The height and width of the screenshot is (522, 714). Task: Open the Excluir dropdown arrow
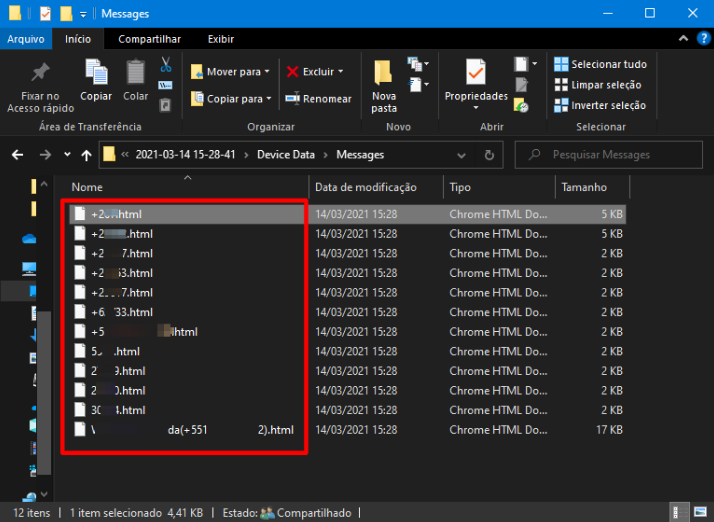point(340,72)
